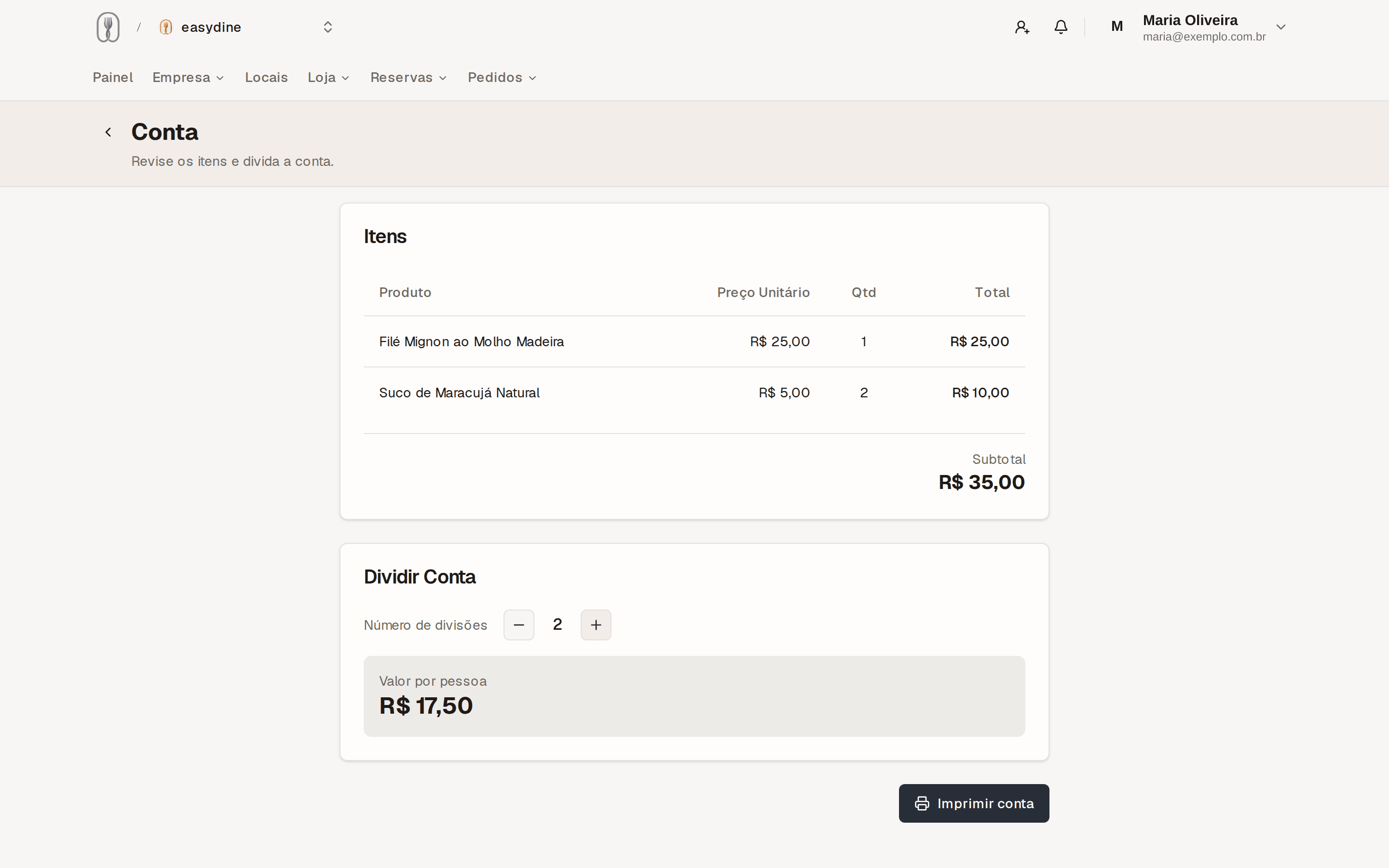This screenshot has height=868, width=1389.
Task: Expand the Maria Oliveira account chevron
Action: tap(1280, 27)
